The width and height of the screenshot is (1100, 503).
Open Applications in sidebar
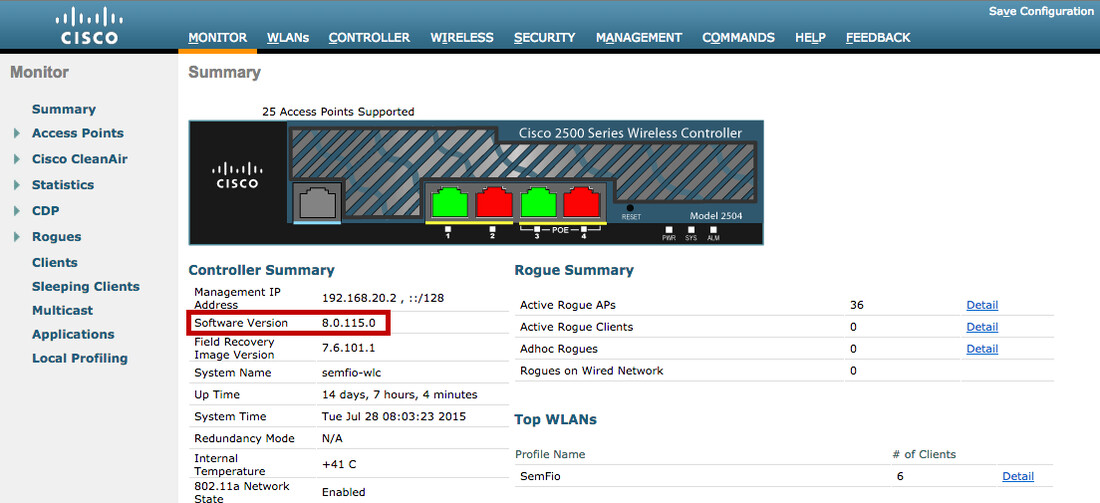pyautogui.click(x=73, y=335)
